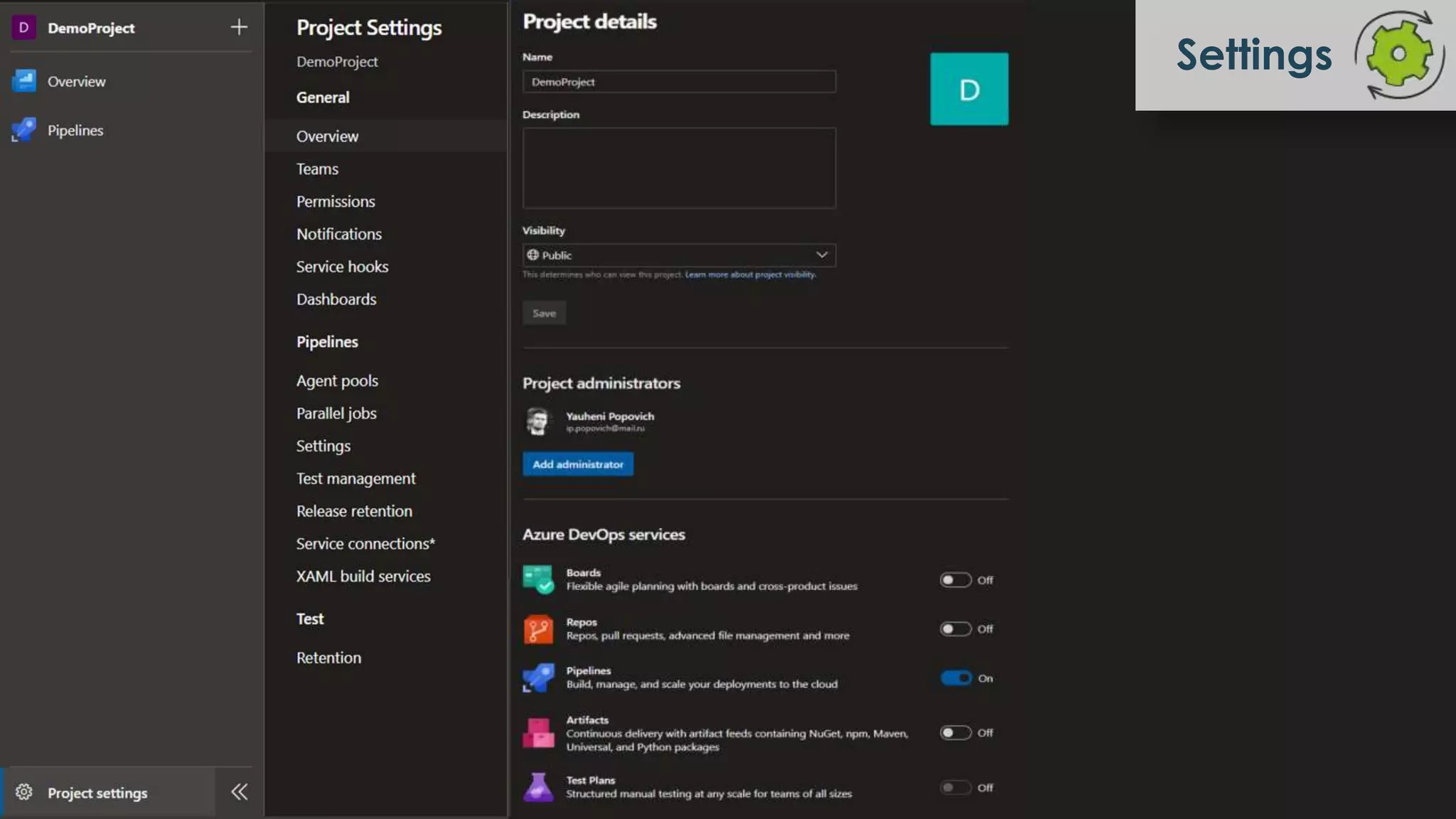Click the Overview icon in left sidebar
This screenshot has width=1456, height=819.
pos(24,81)
